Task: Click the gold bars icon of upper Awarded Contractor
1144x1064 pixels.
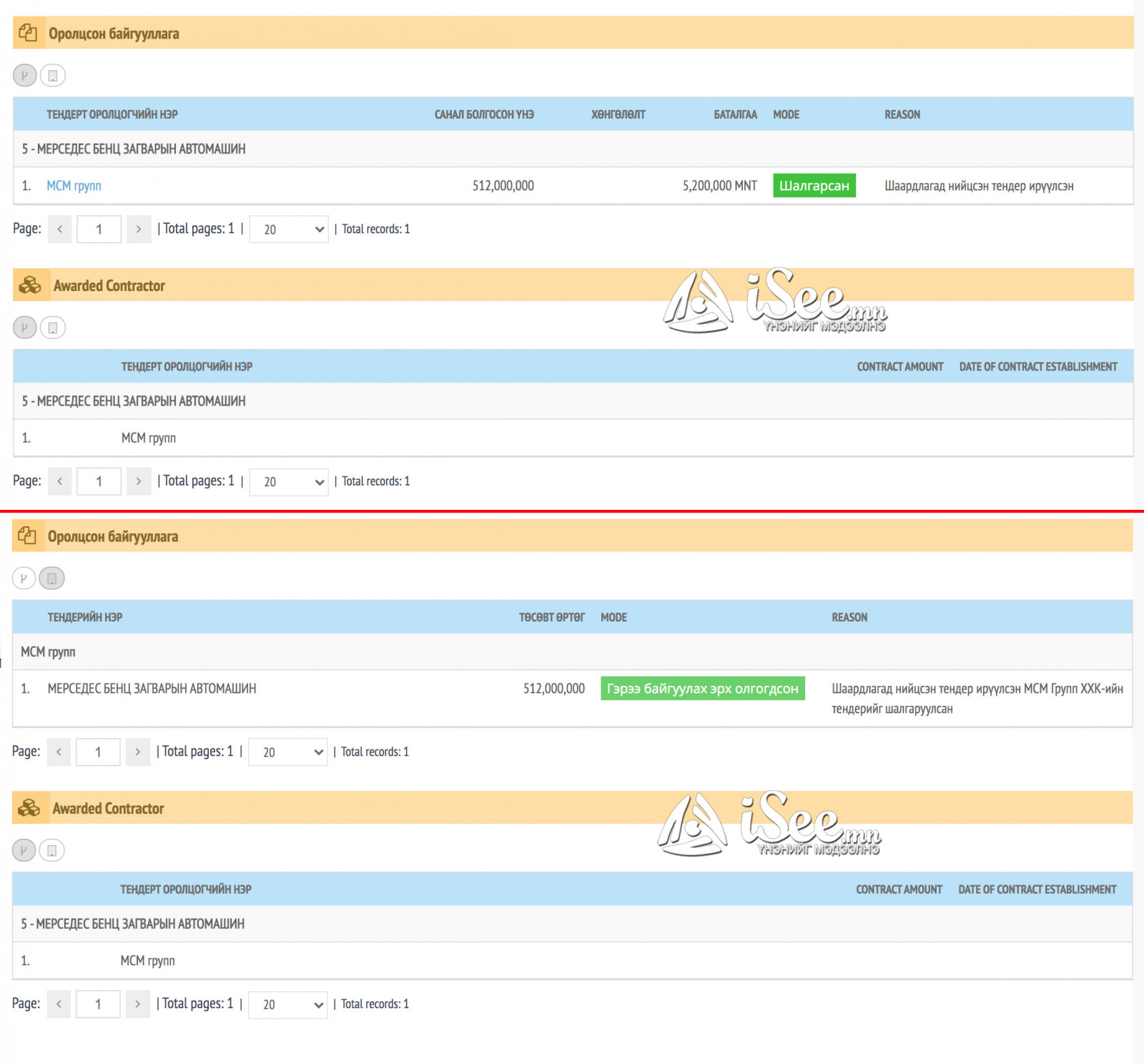Action: [x=30, y=285]
